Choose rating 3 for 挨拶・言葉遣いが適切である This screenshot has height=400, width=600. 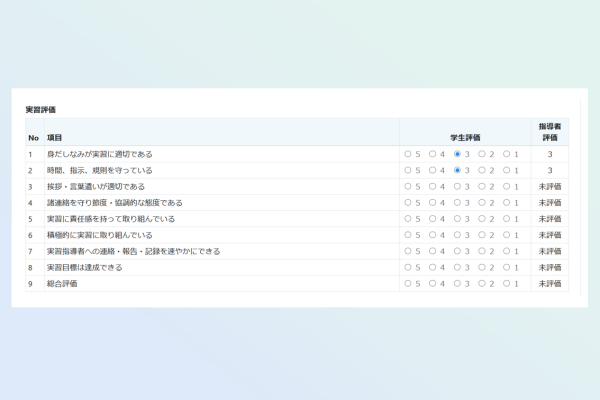click(x=457, y=187)
